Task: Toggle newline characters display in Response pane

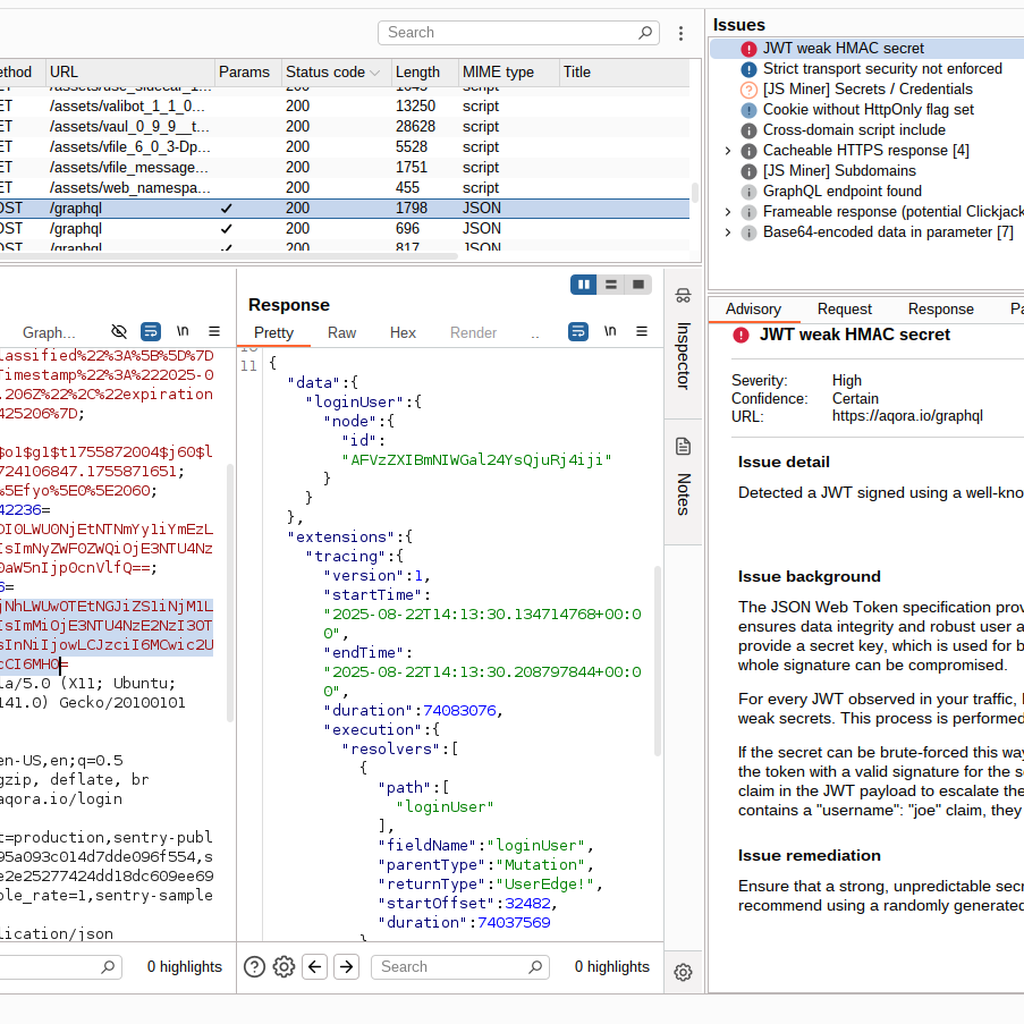Action: 610,331
